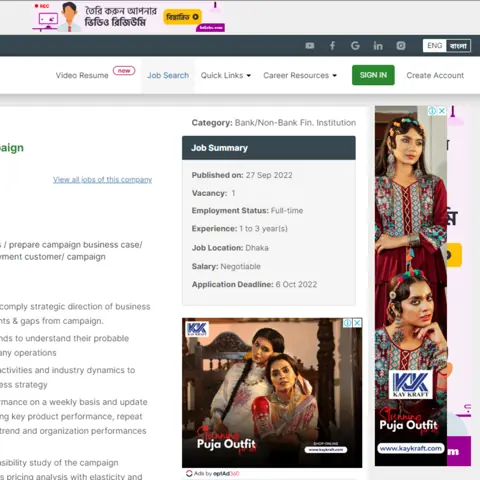This screenshot has width=480, height=480.
Task: Open the YouTube social icon
Action: pos(310,46)
